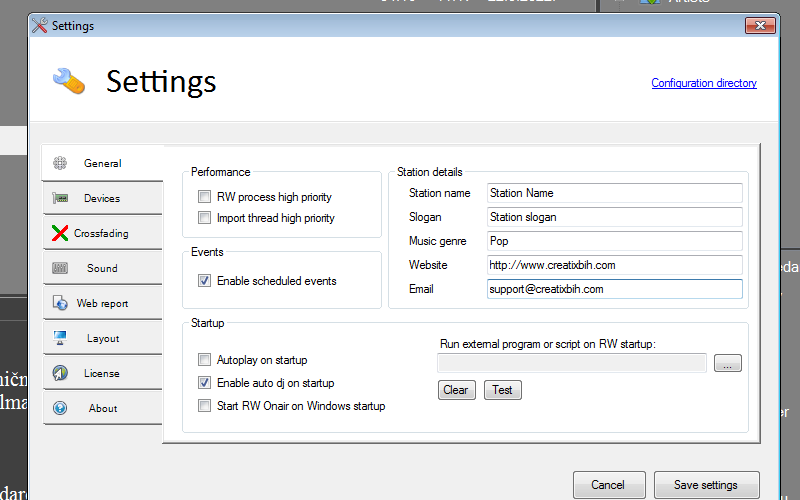
Task: Check Start RW Onair on Windows startup
Action: 204,406
